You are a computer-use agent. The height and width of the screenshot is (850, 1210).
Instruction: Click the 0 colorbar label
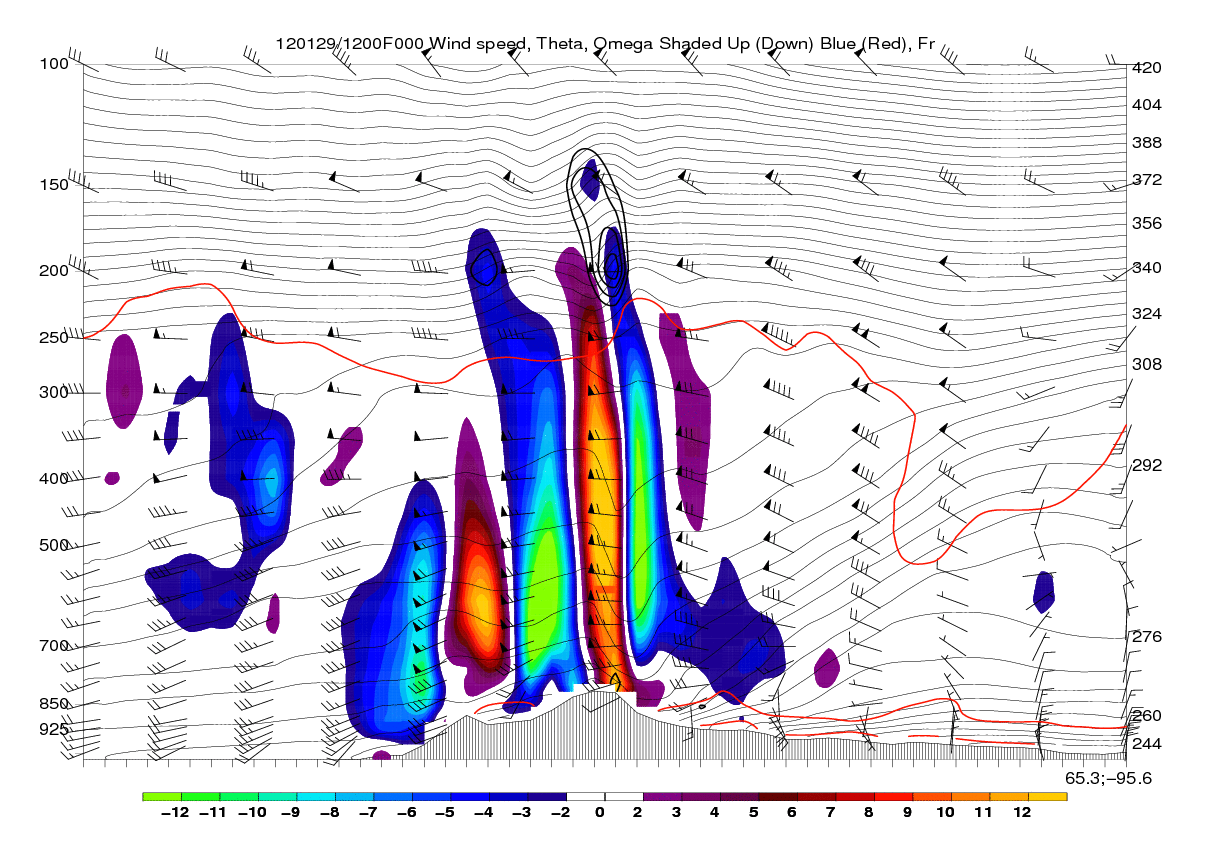(x=601, y=813)
